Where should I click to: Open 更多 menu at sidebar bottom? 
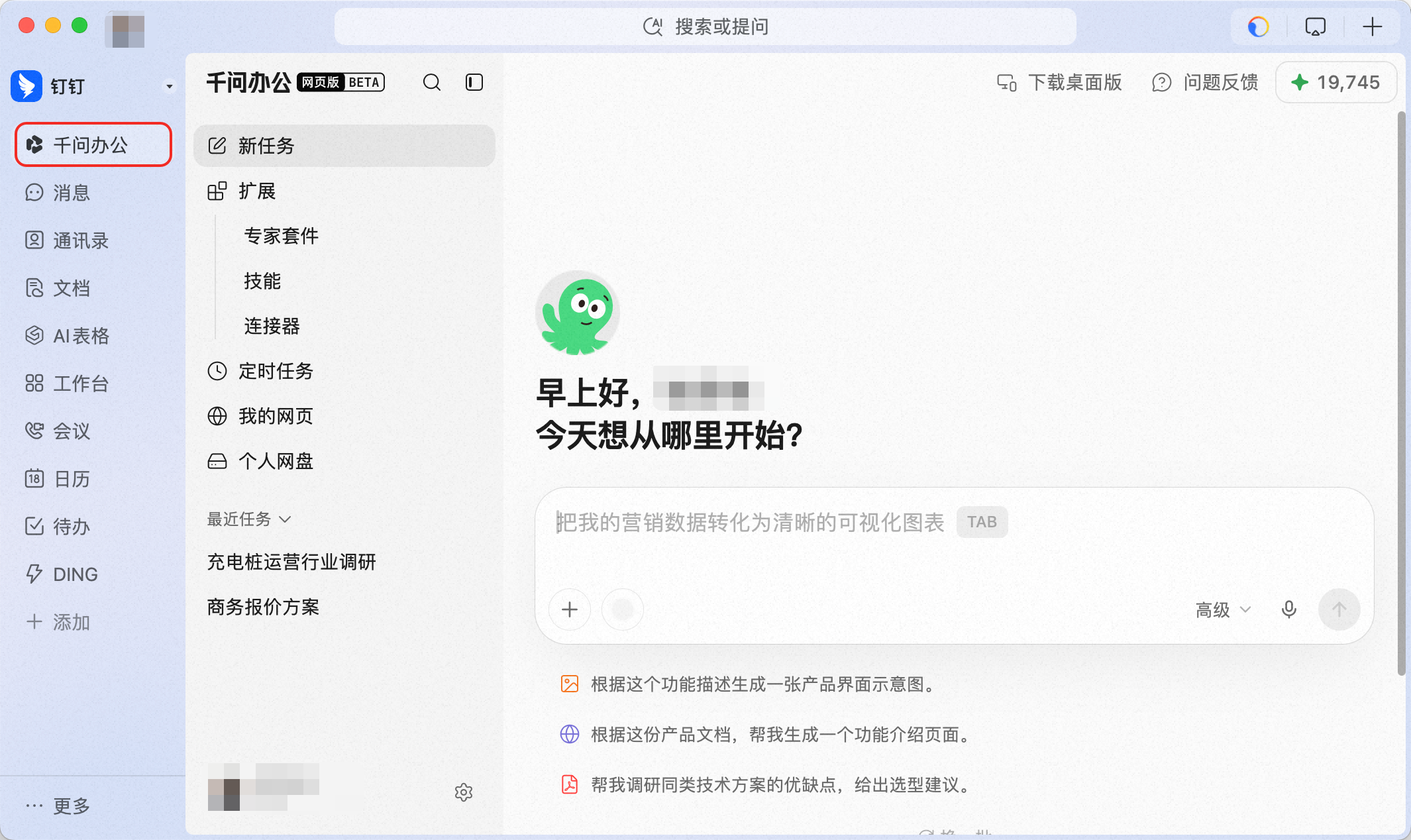click(58, 806)
